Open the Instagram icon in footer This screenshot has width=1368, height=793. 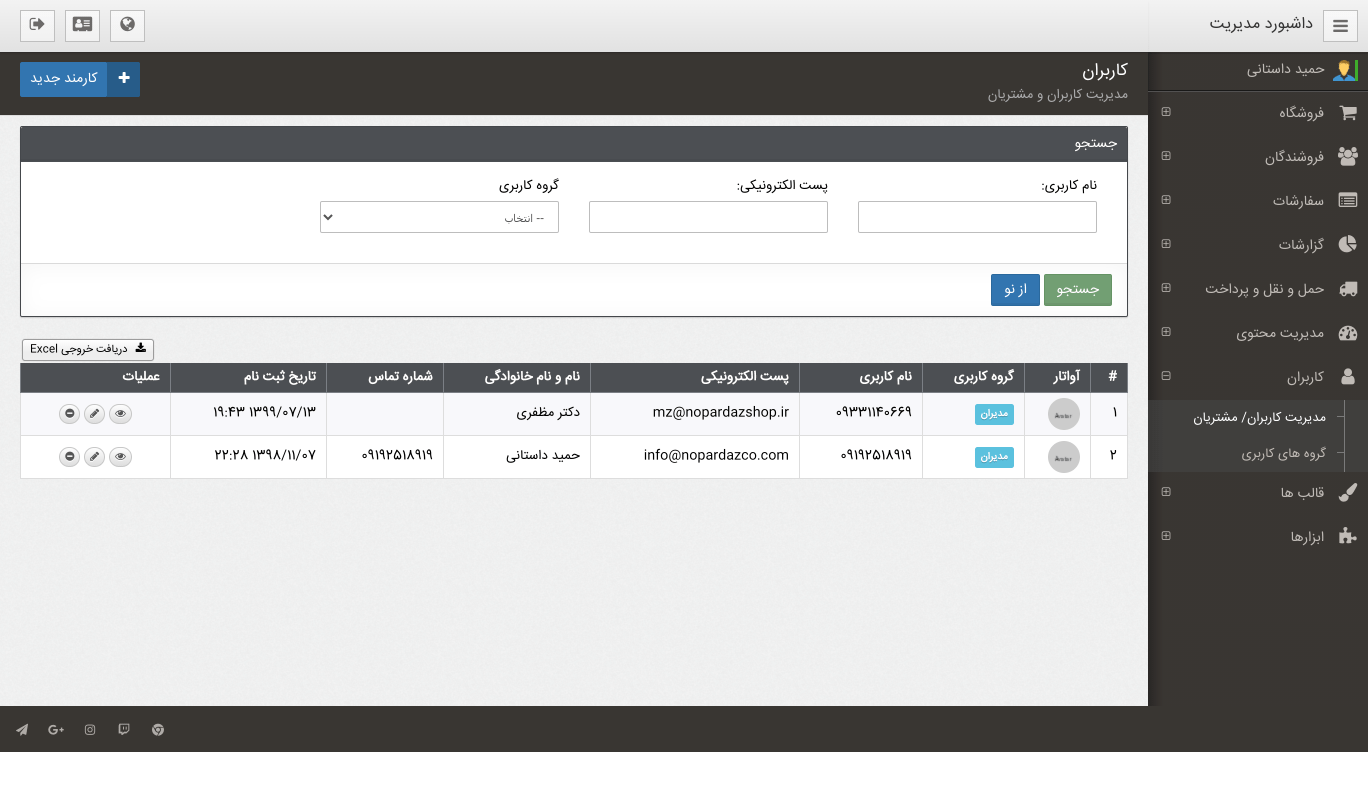tap(90, 730)
